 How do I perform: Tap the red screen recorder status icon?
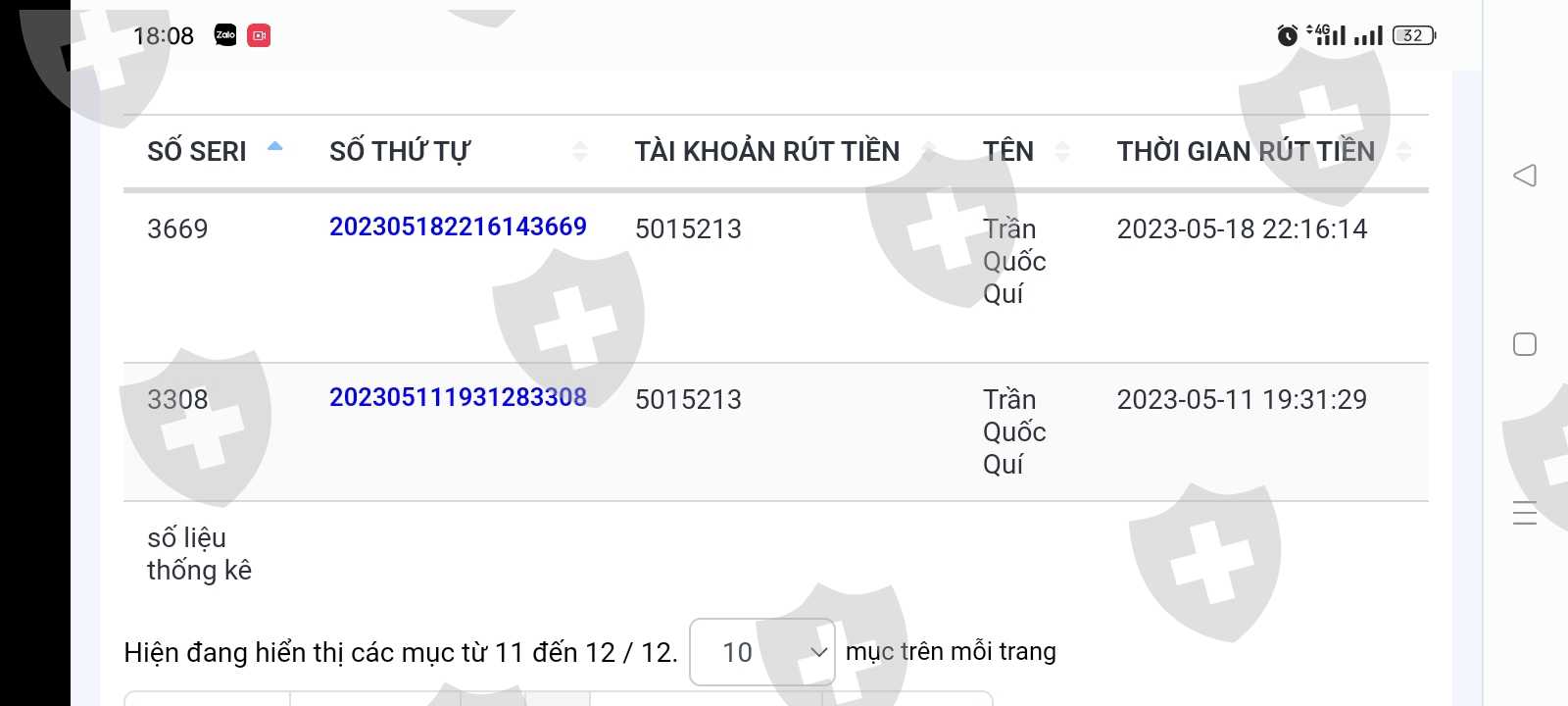click(x=259, y=36)
